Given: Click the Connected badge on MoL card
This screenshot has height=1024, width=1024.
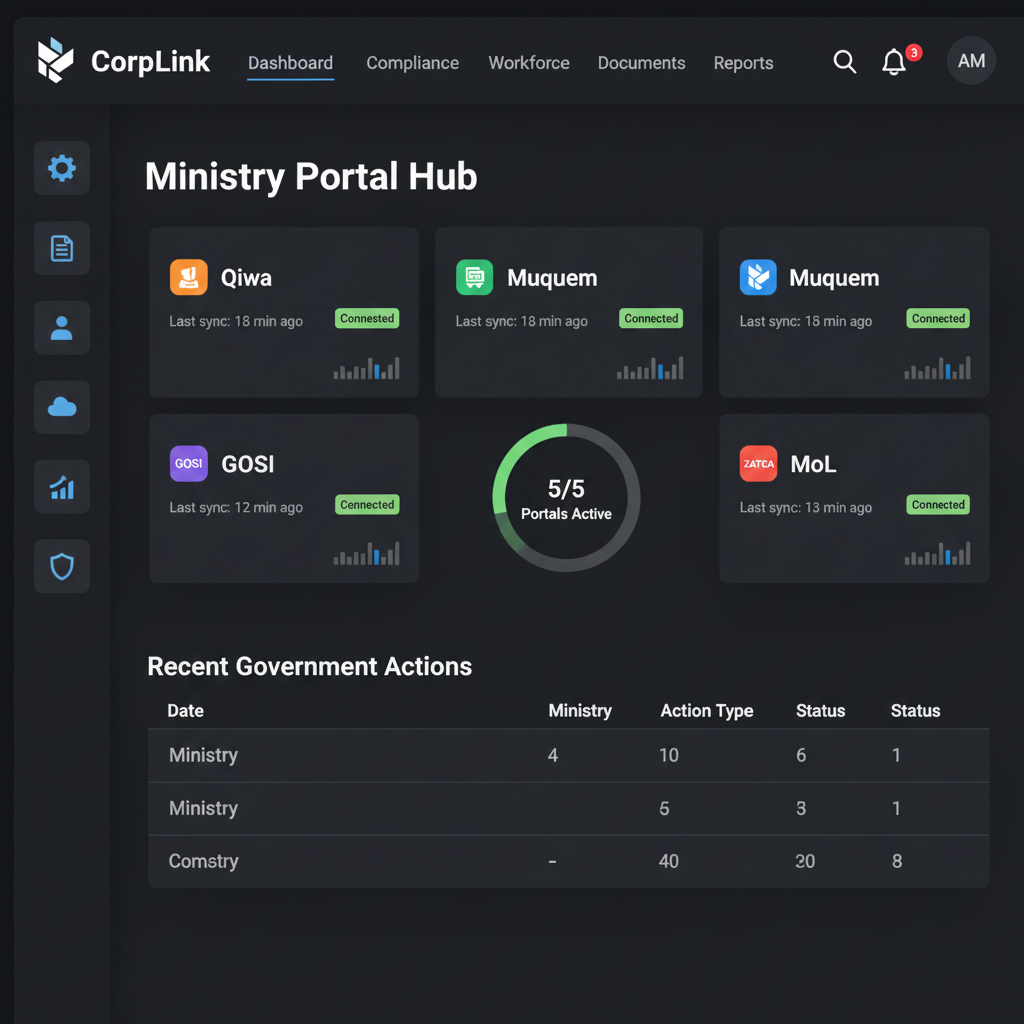Looking at the screenshot, I should point(938,504).
